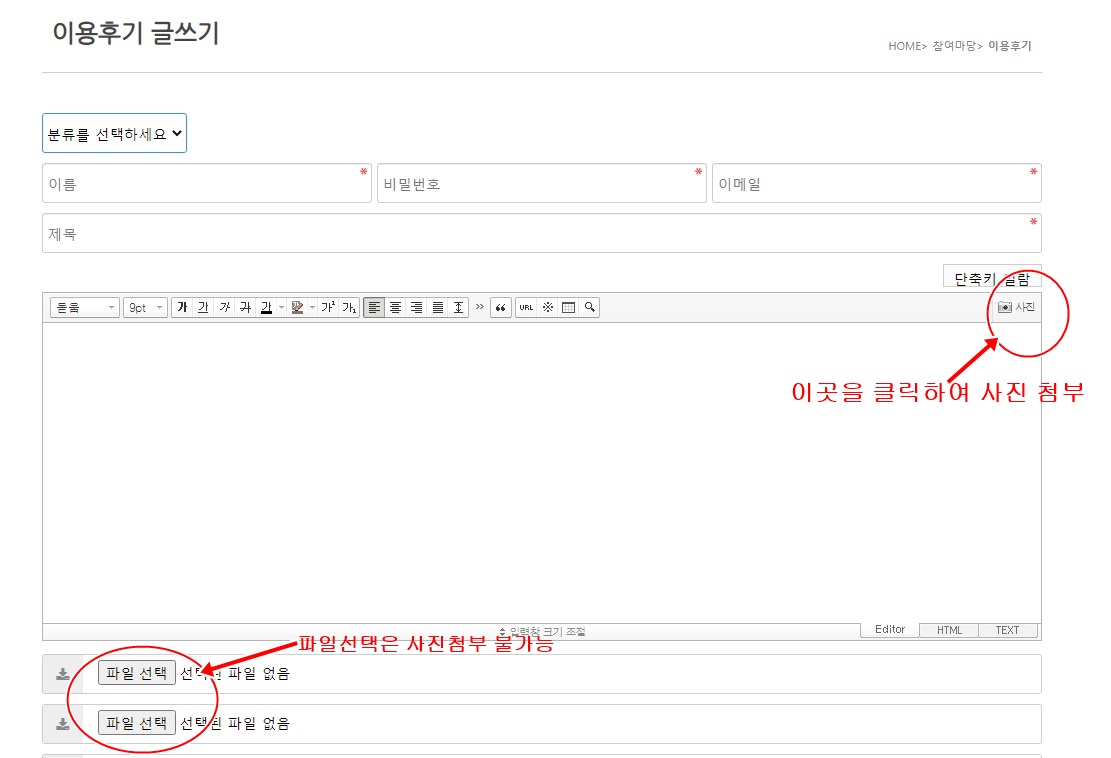Align text left
Viewport: 1111px width, 758px height.
click(x=374, y=307)
